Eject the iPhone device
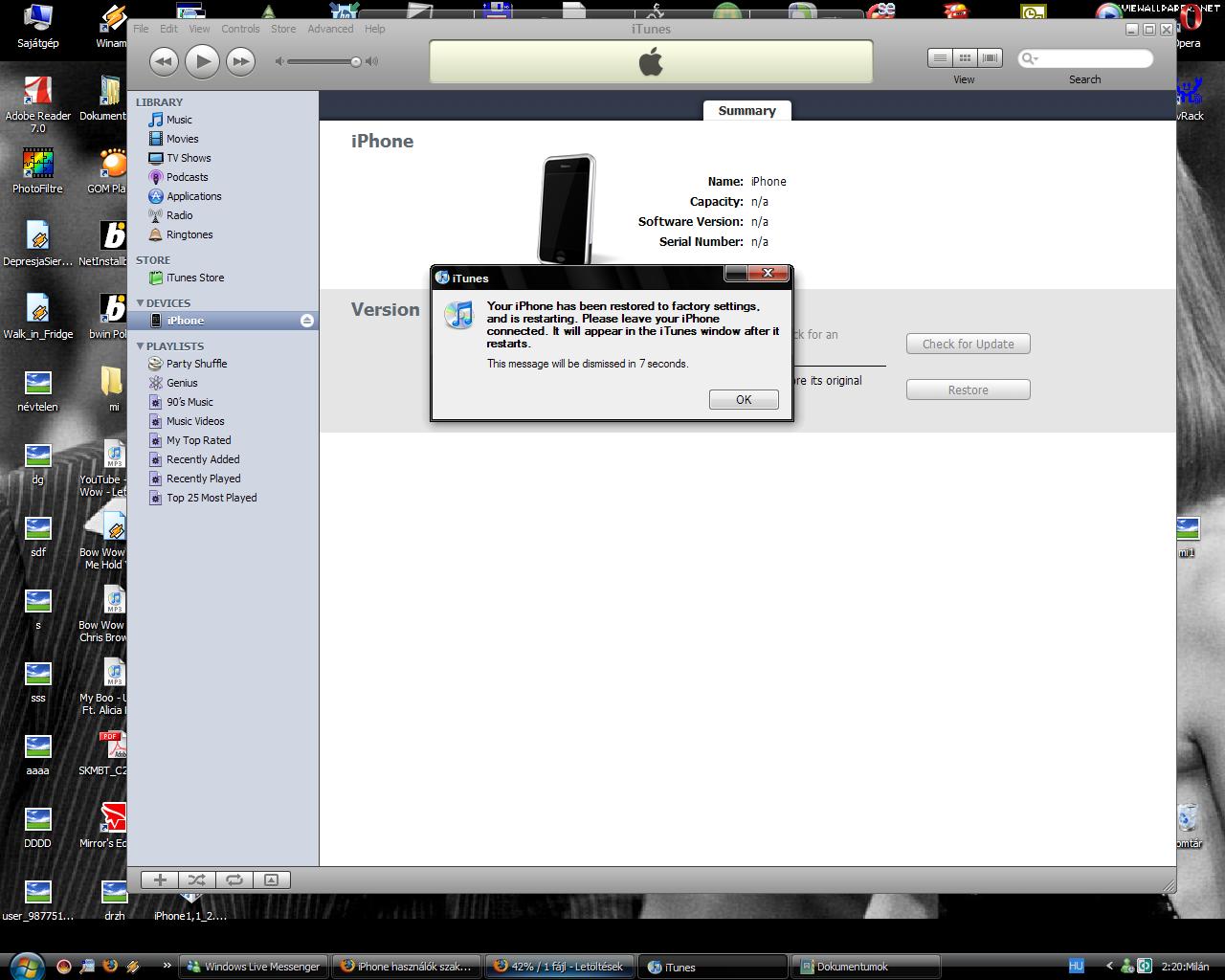1225x980 pixels. [306, 321]
